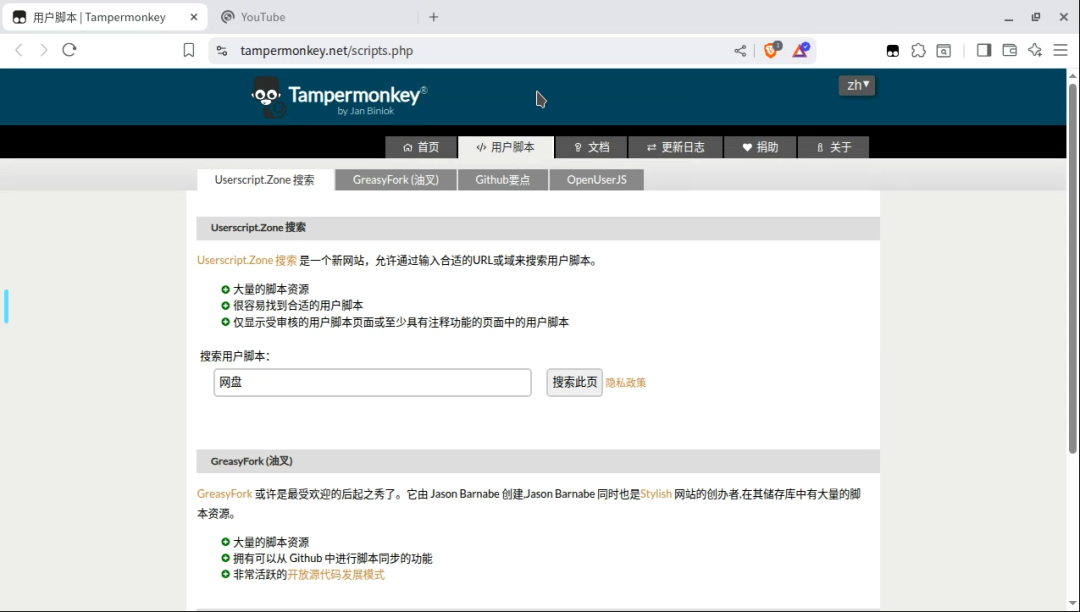Select the Userscript.Zone 搜索 sub-tab
The width and height of the screenshot is (1080, 612).
click(264, 180)
